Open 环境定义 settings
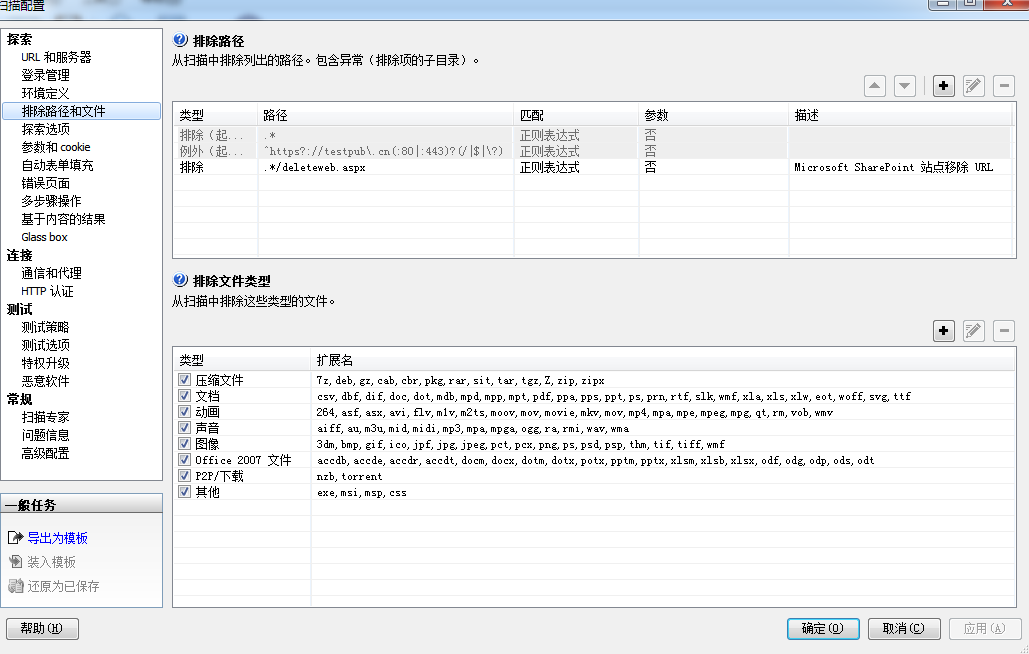Image resolution: width=1029 pixels, height=654 pixels. coord(45,93)
